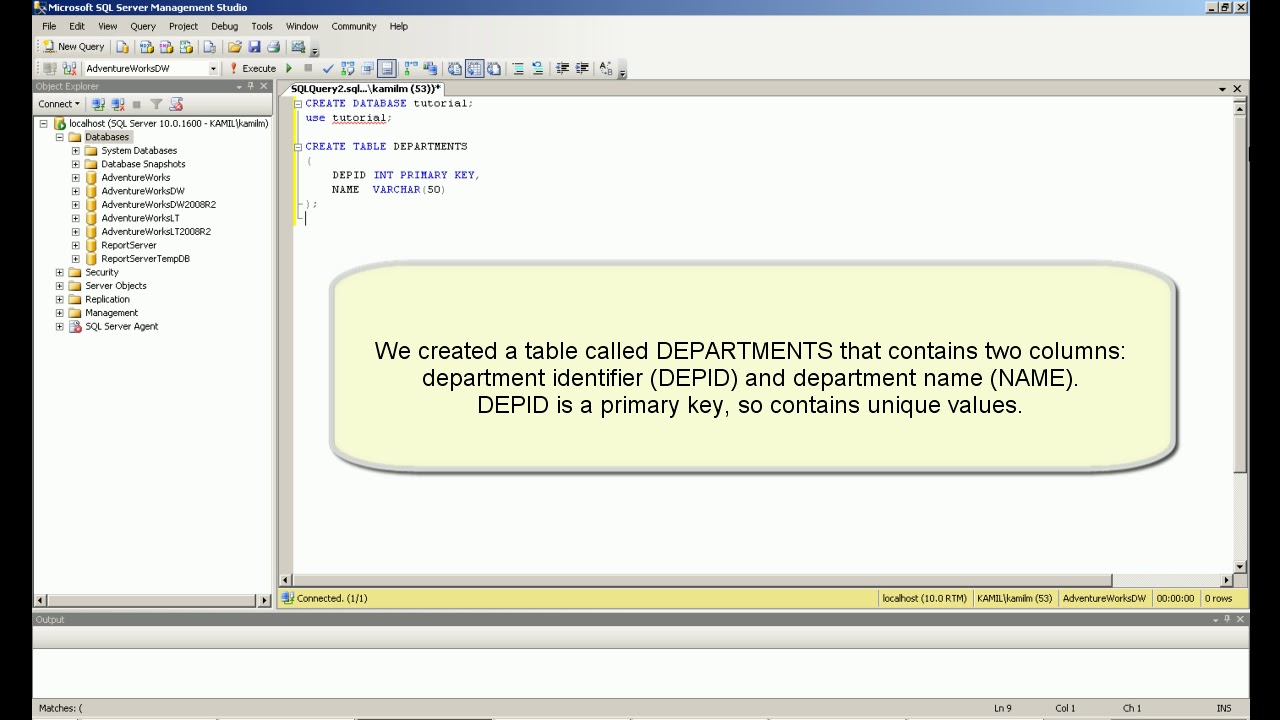Select the Management folder

click(111, 313)
